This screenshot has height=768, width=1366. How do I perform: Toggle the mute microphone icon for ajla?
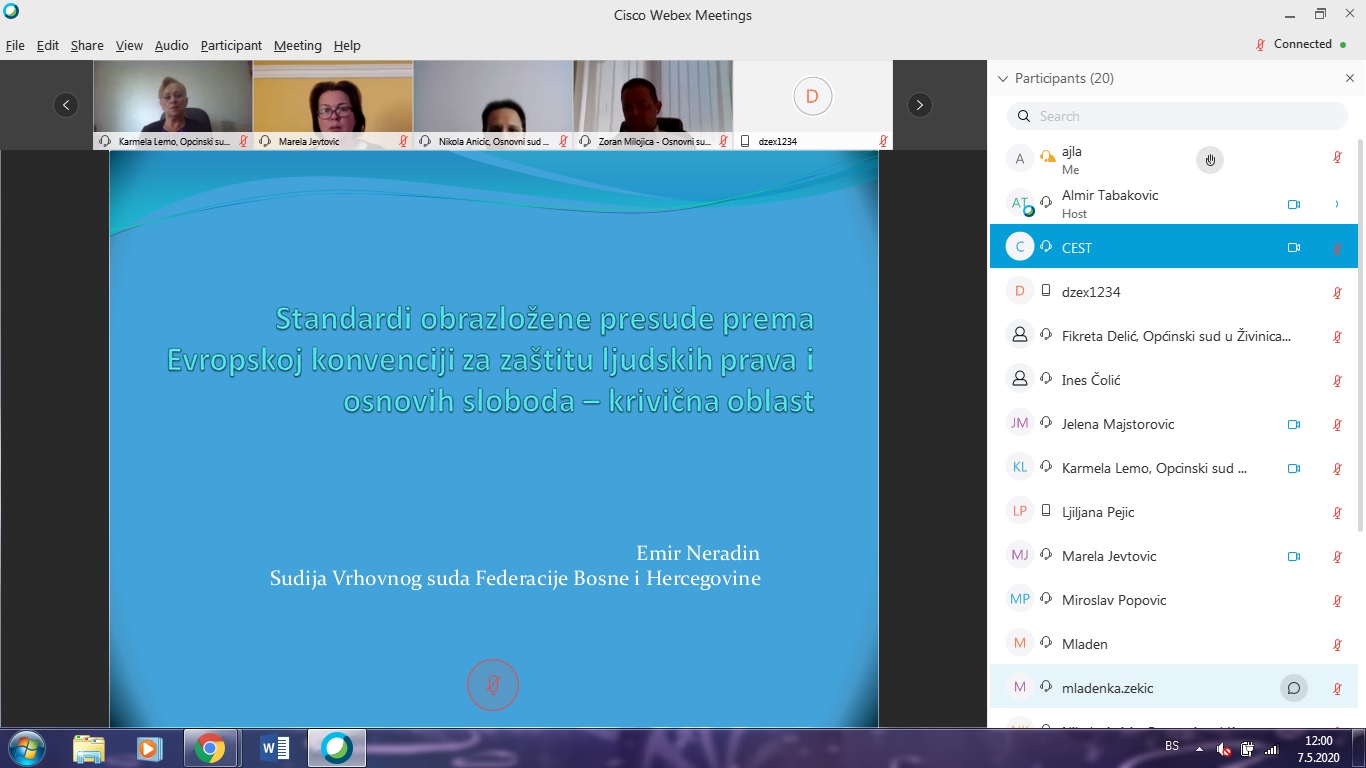point(1337,158)
